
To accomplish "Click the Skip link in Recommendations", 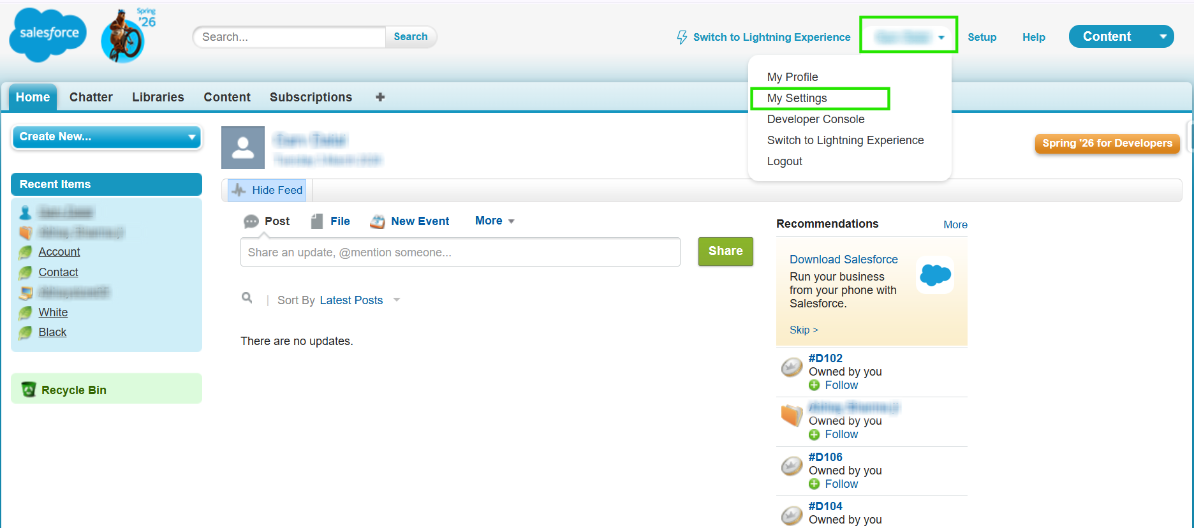I will pos(803,330).
